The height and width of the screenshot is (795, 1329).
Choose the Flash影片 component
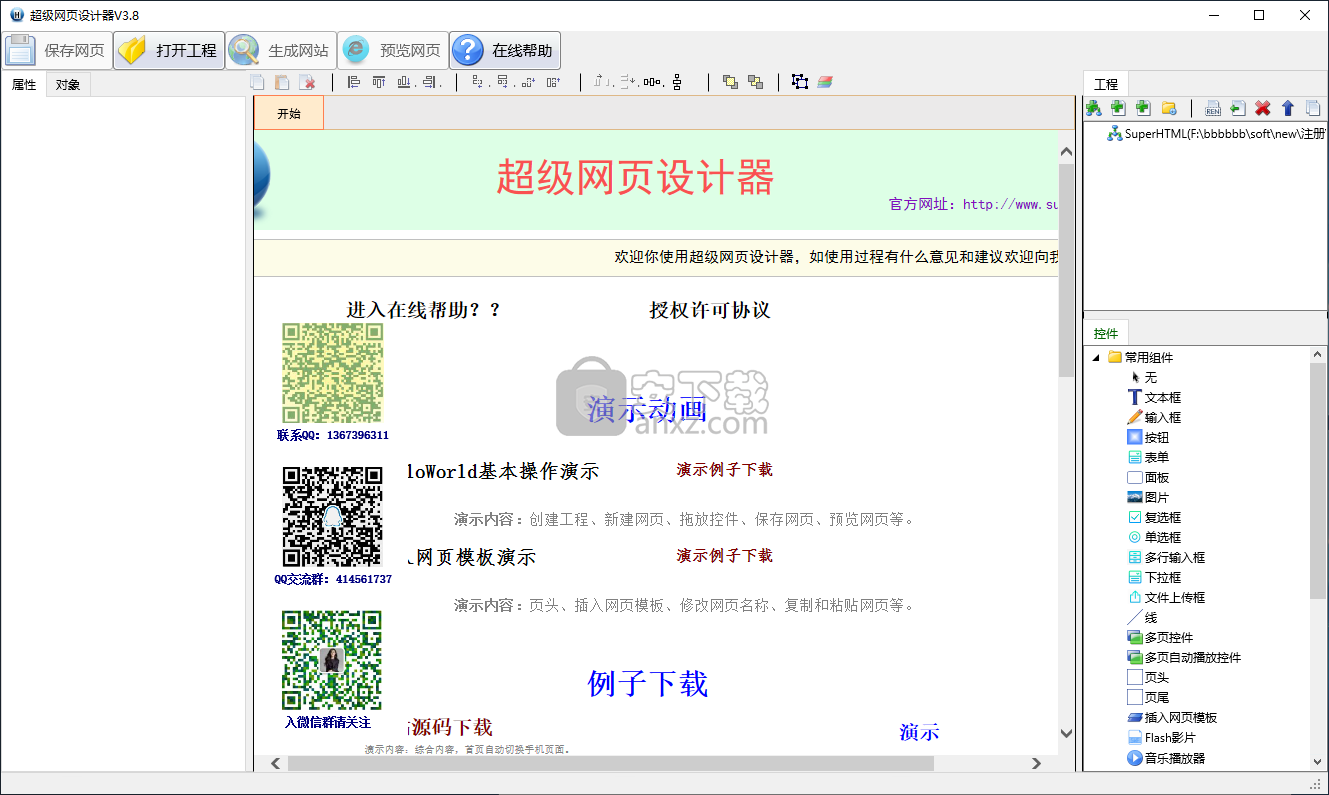click(1161, 737)
